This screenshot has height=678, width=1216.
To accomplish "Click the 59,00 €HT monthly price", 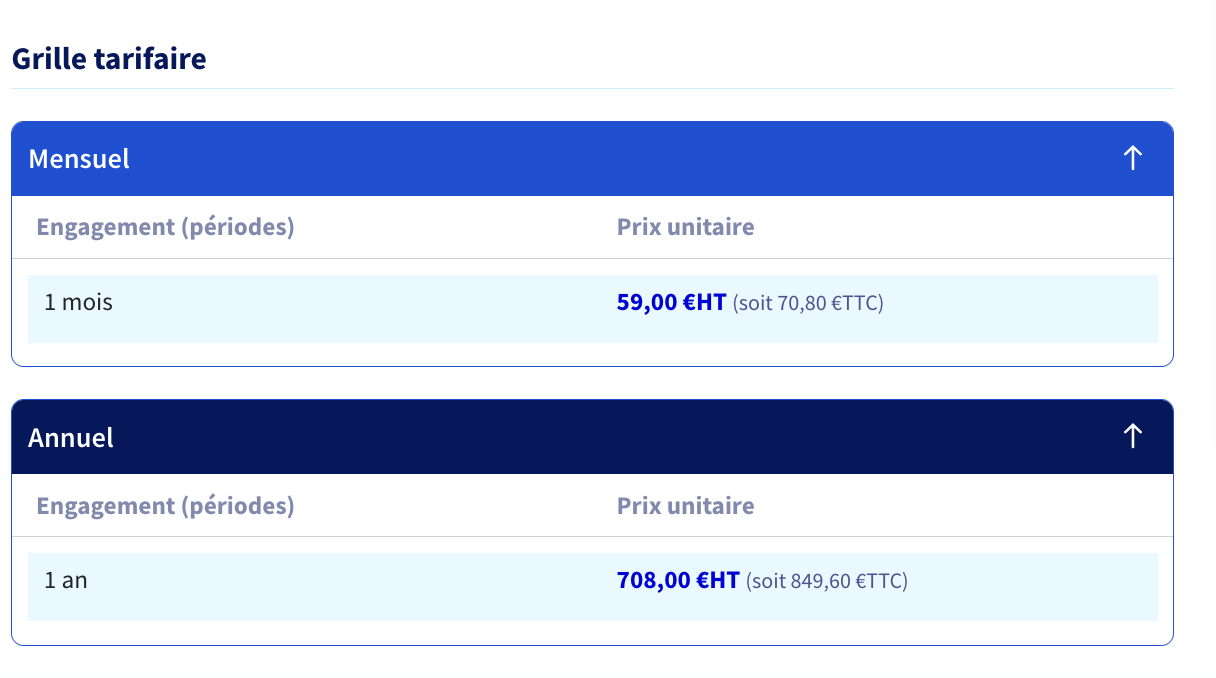I will (671, 302).
